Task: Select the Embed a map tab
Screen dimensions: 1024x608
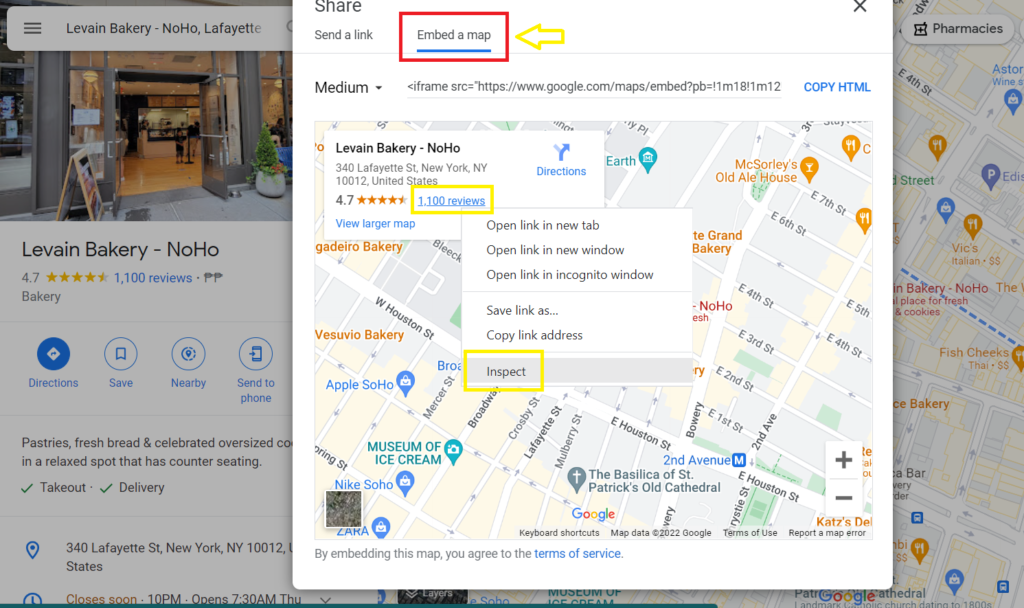Action: pos(454,35)
